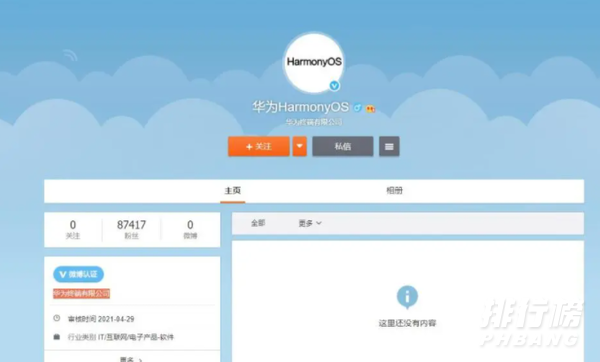The height and width of the screenshot is (362, 600).
Task: Expand the 更多 filter dropdown
Action: (x=310, y=223)
